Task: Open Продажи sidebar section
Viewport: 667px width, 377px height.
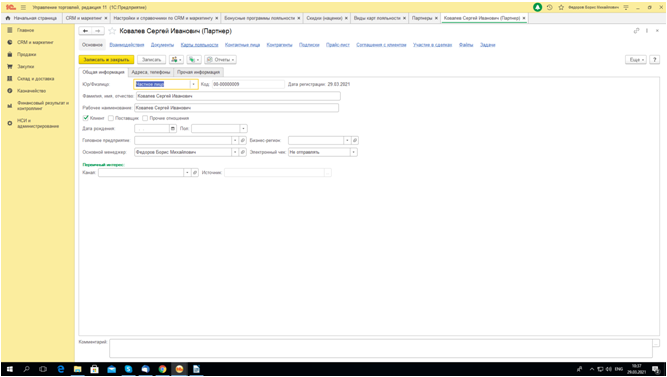Action: point(26,54)
